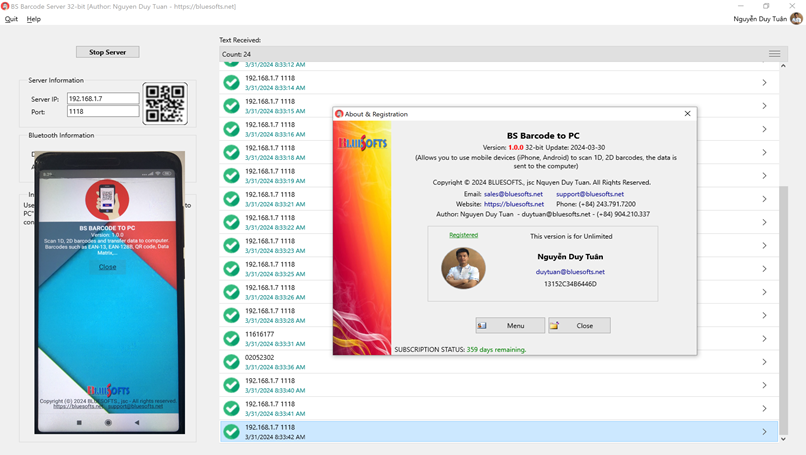This screenshot has width=806, height=455.
Task: Open the Quit menu
Action: pos(11,19)
